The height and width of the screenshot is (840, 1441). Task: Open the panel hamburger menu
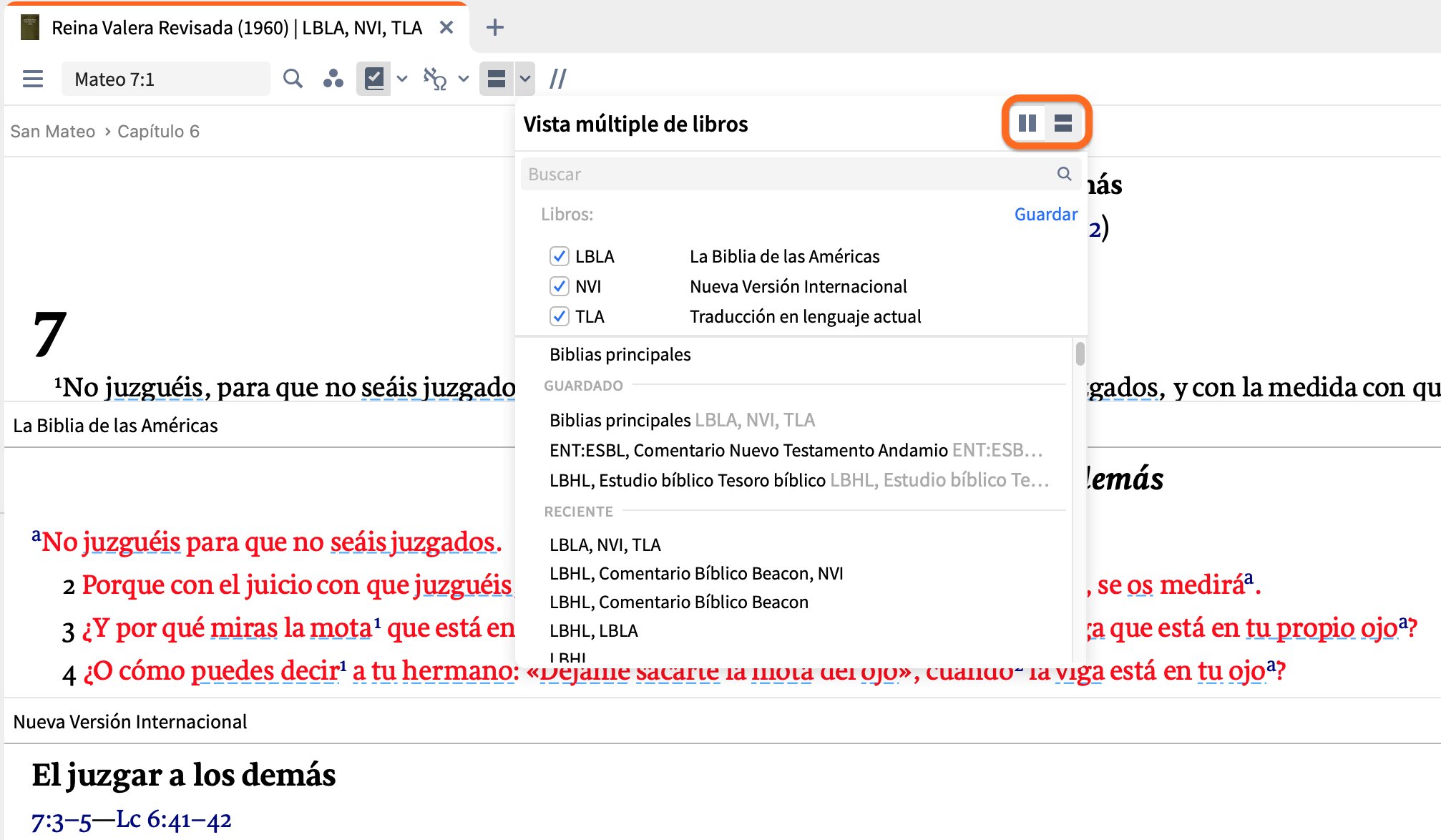(x=33, y=79)
